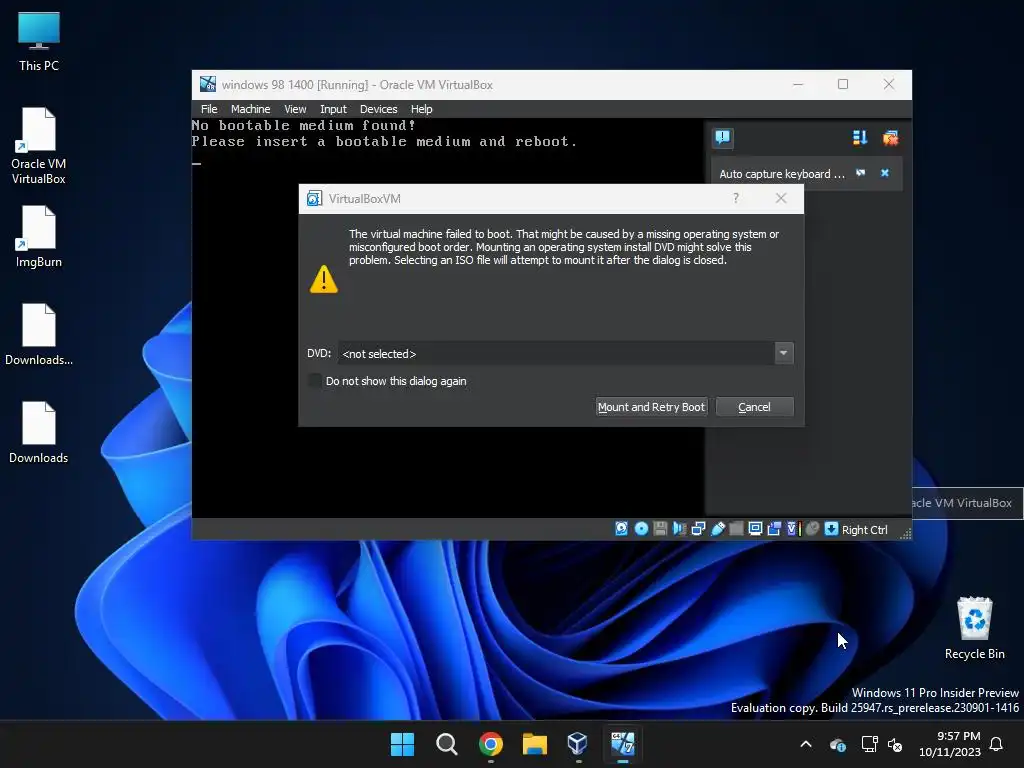1024x768 pixels.
Task: Click the notification ordering icon
Action: pos(859,137)
